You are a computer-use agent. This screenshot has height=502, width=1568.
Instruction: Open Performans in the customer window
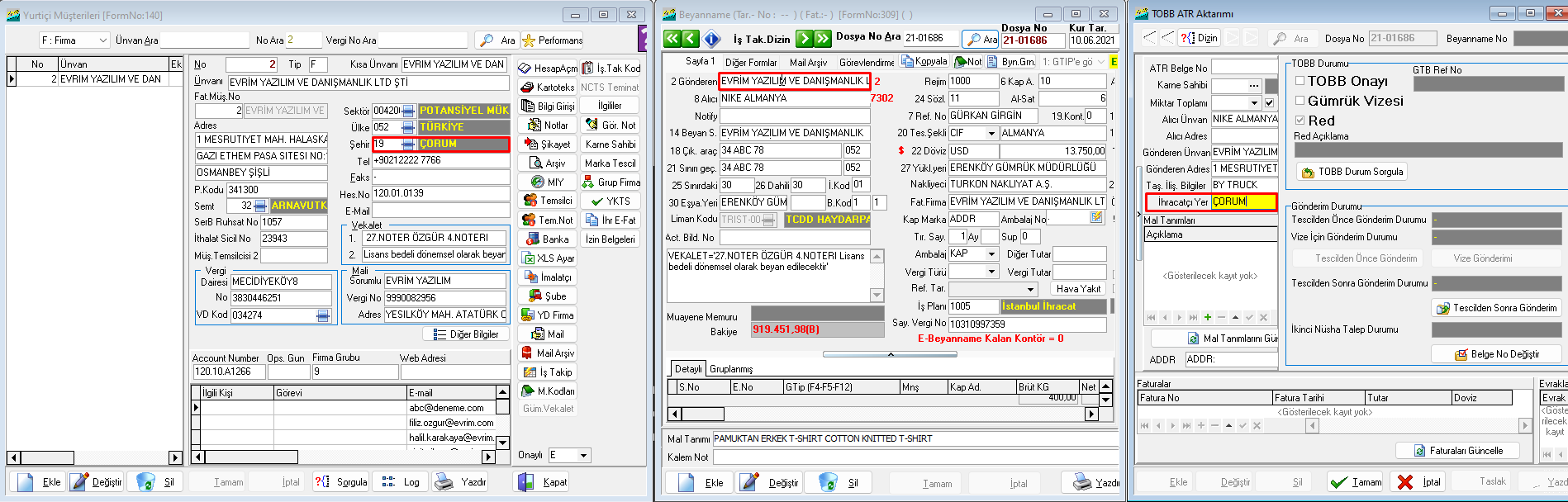(x=552, y=40)
